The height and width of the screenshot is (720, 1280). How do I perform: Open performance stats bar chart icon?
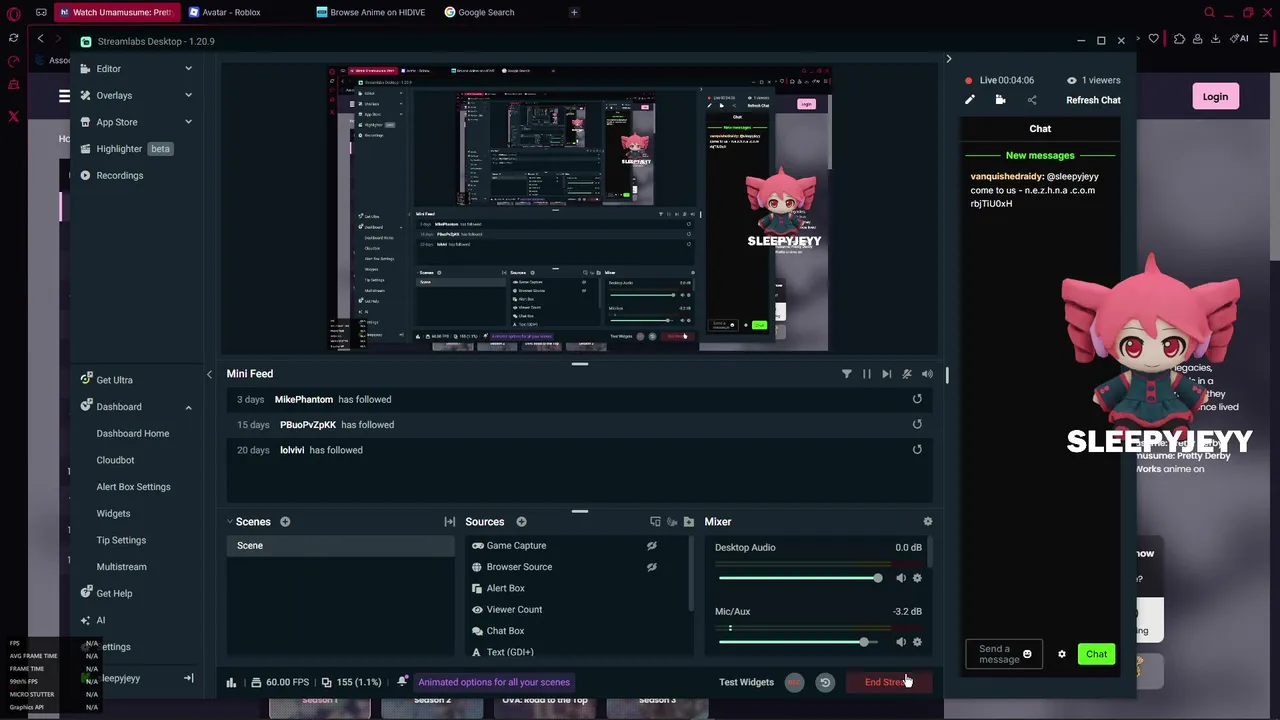coord(231,683)
